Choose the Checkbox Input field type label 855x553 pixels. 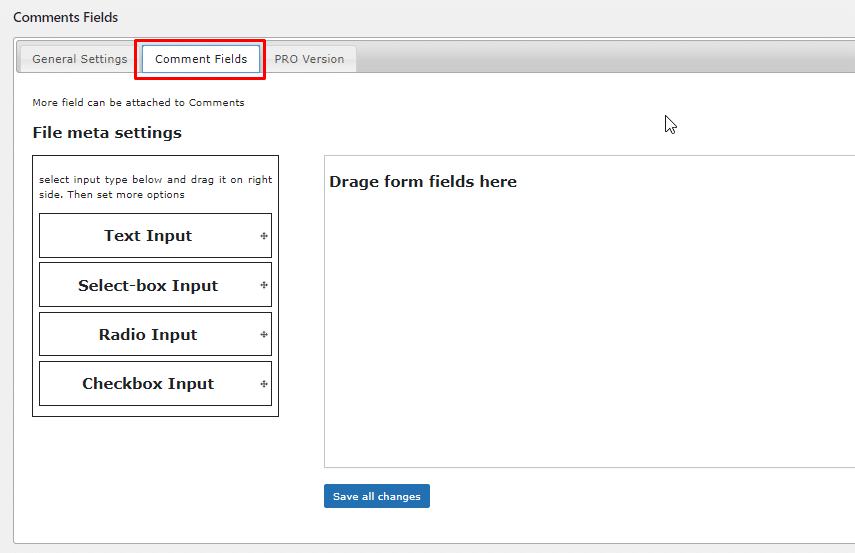pyautogui.click(x=148, y=384)
